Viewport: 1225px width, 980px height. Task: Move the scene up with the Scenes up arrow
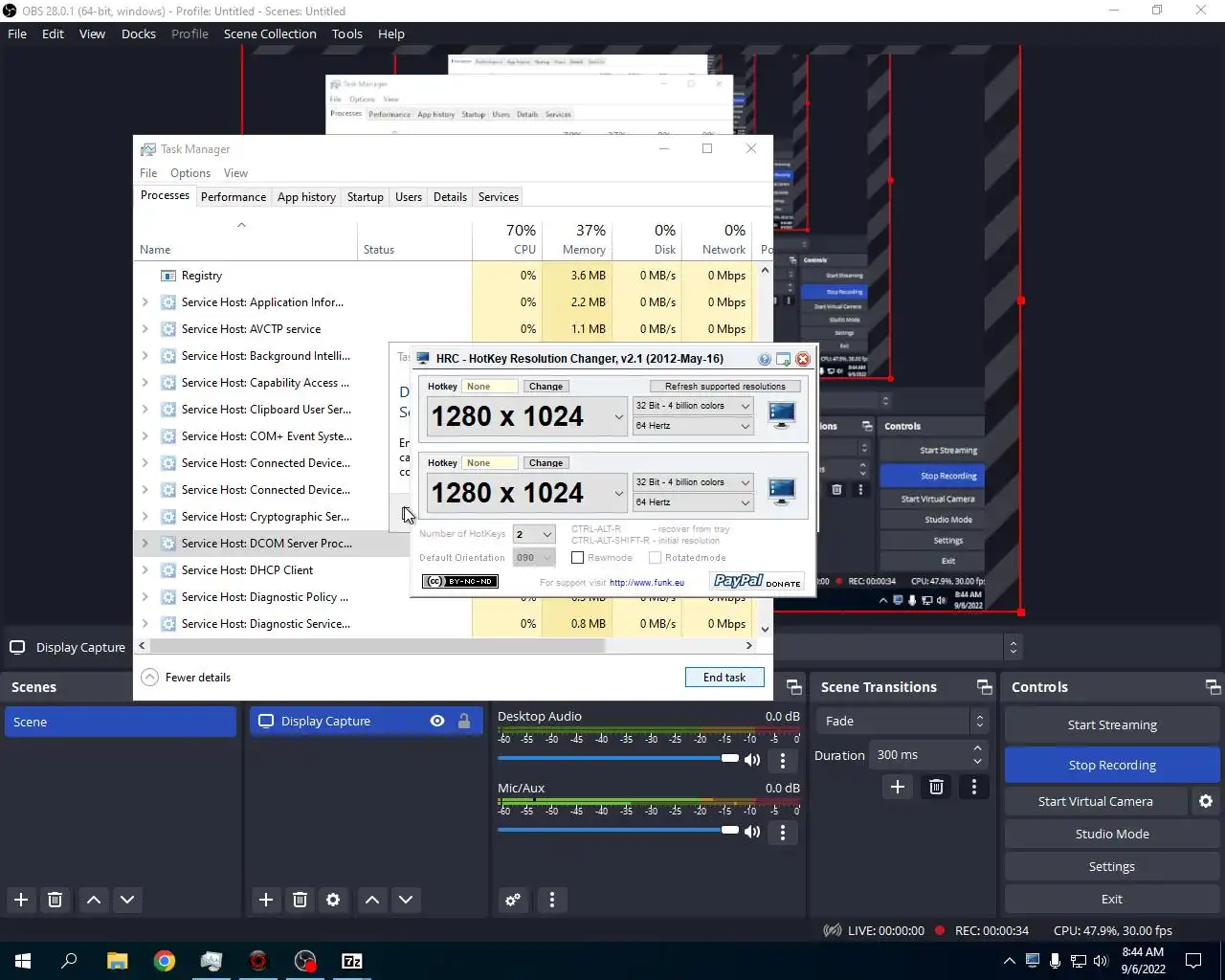[94, 900]
